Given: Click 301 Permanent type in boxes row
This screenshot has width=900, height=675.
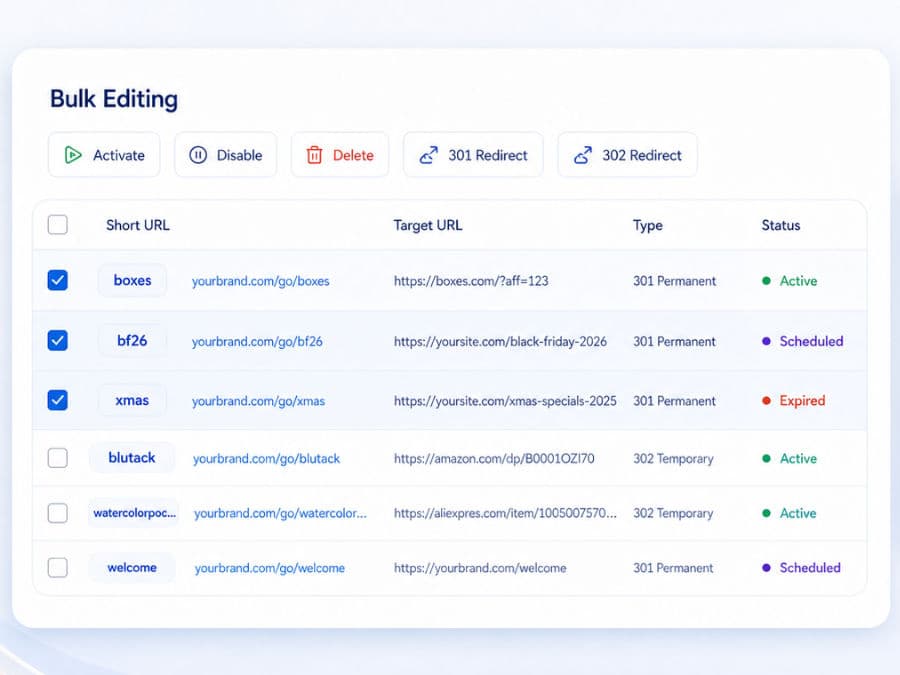Looking at the screenshot, I should 674,281.
